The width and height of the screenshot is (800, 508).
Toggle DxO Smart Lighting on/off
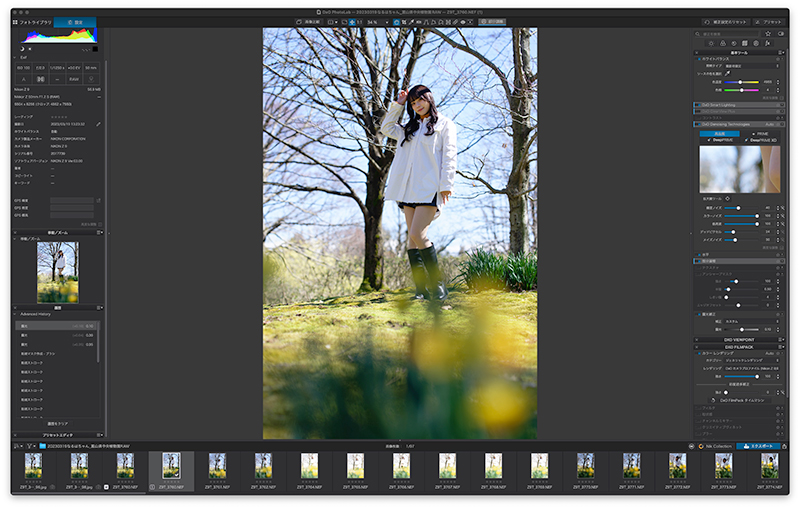click(699, 105)
